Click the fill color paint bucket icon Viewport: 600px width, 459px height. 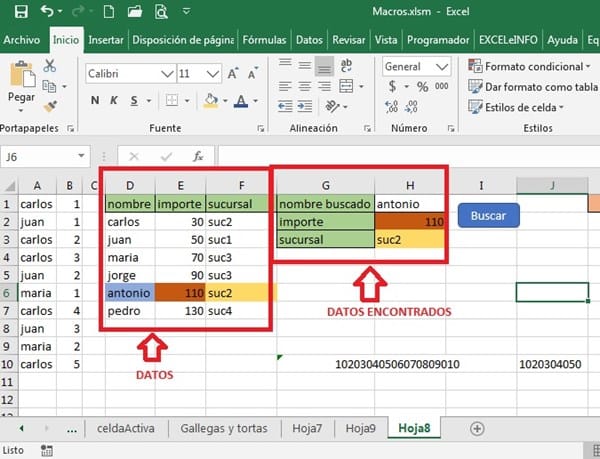pyautogui.click(x=210, y=100)
